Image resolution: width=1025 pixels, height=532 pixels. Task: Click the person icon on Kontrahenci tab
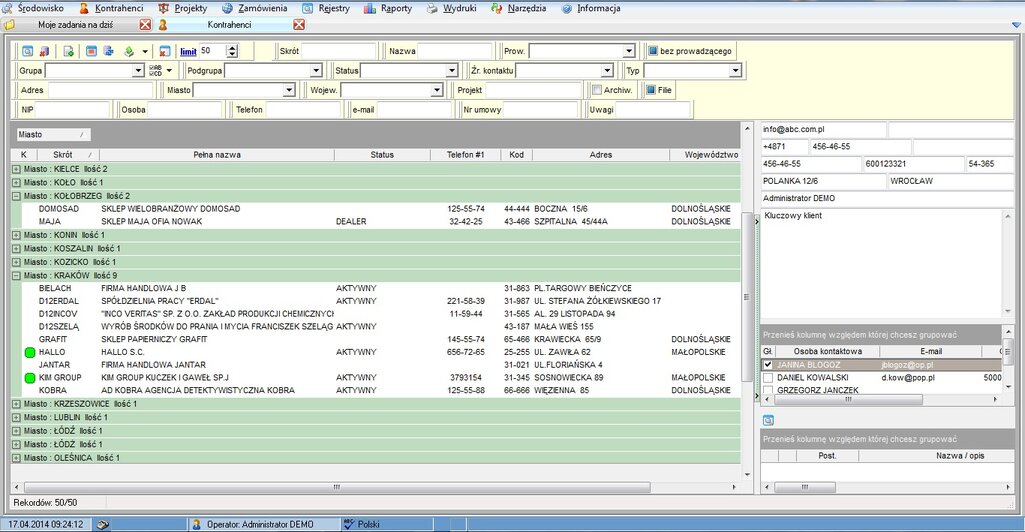[163, 25]
